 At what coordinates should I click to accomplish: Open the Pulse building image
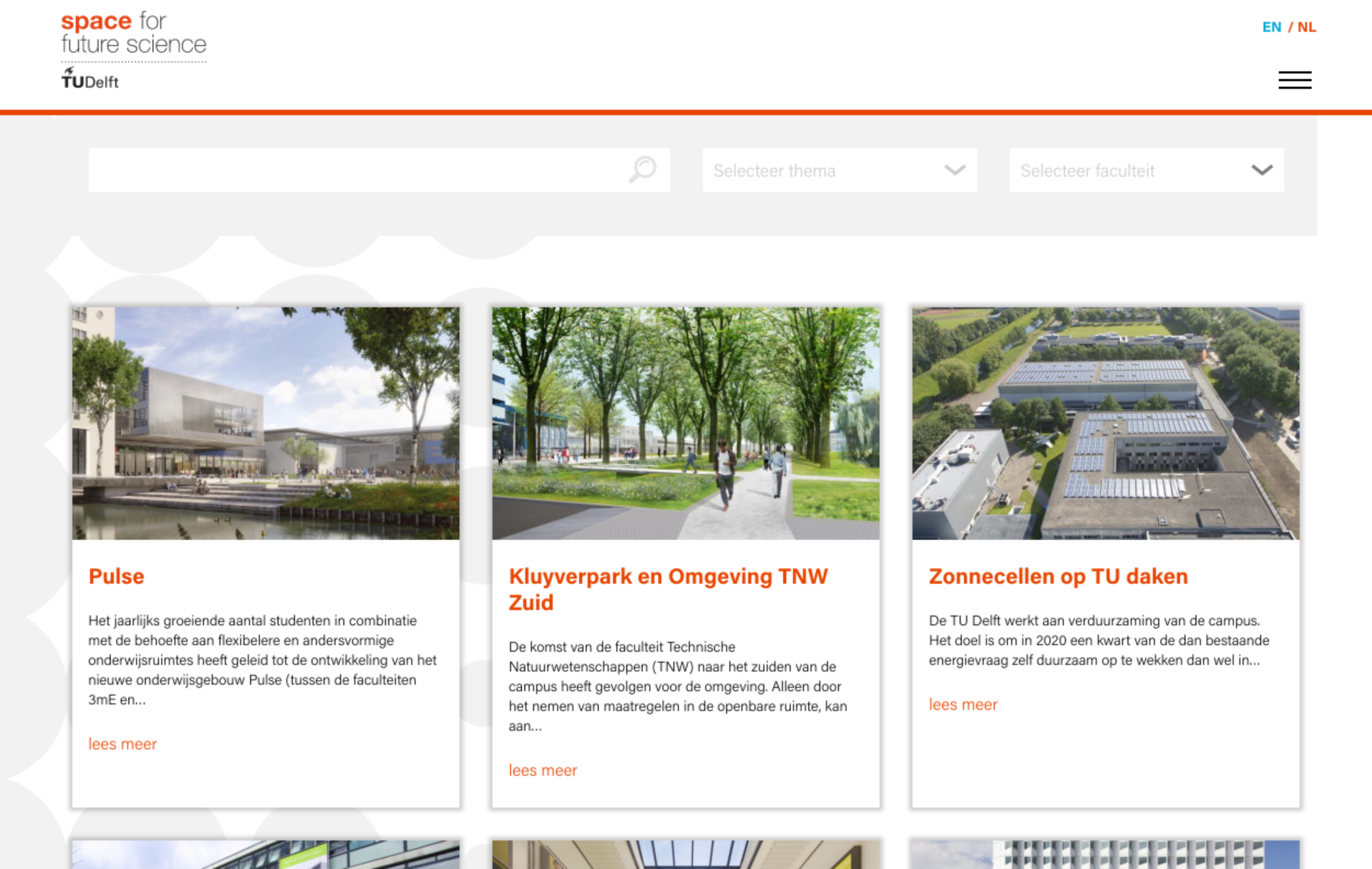265,423
